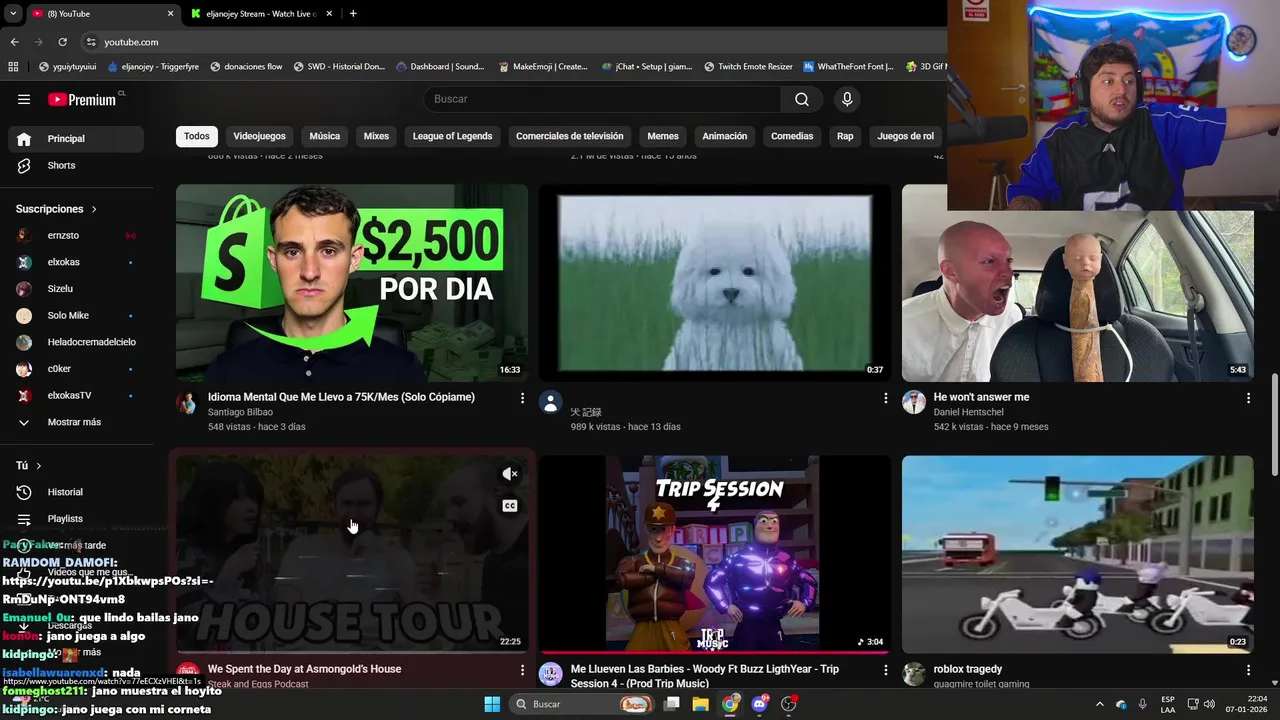This screenshot has width=1280, height=720.
Task: Click the YouTube search Buscar field
Action: coord(602,99)
